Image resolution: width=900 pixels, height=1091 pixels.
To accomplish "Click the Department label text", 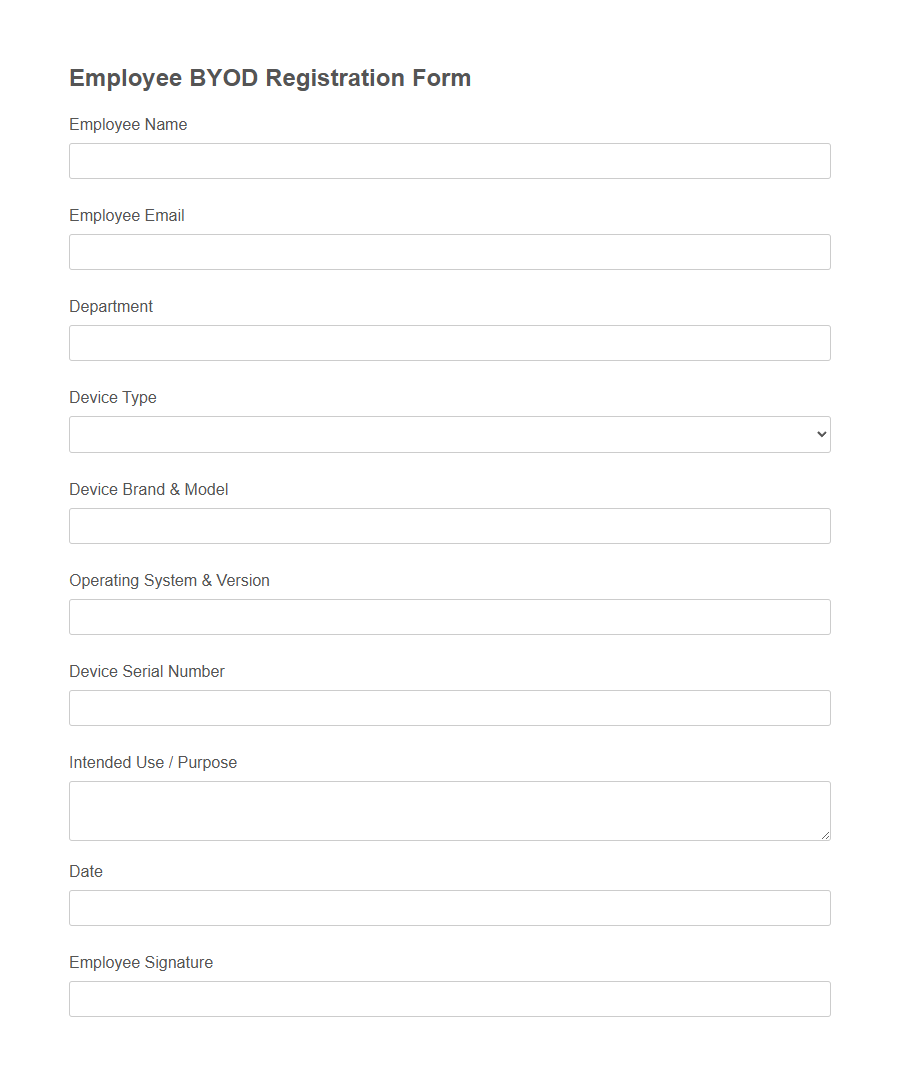I will tap(111, 306).
